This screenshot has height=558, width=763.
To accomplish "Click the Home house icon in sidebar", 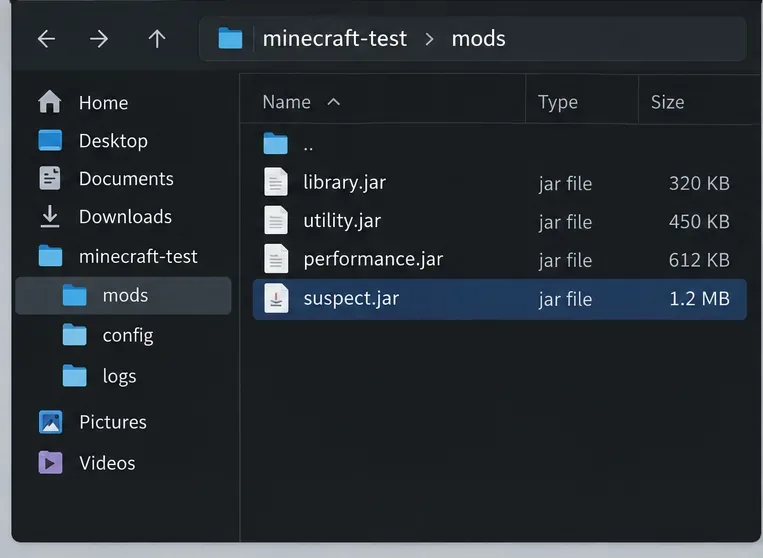I will click(50, 102).
